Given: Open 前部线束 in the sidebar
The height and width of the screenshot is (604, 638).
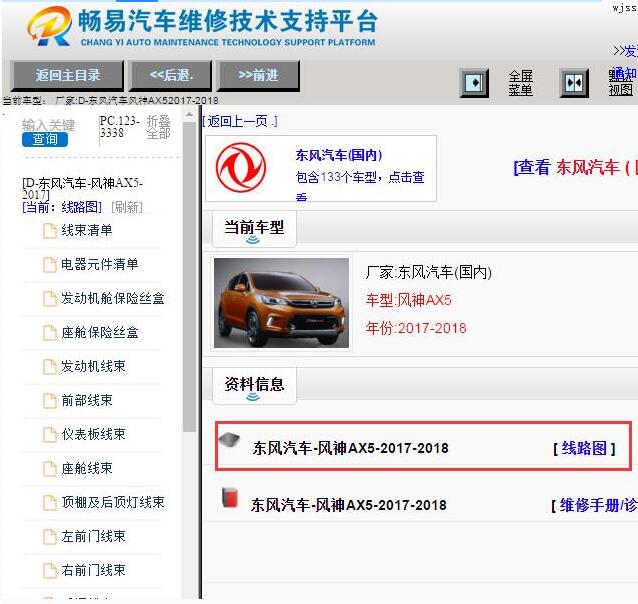Looking at the screenshot, I should click(87, 400).
